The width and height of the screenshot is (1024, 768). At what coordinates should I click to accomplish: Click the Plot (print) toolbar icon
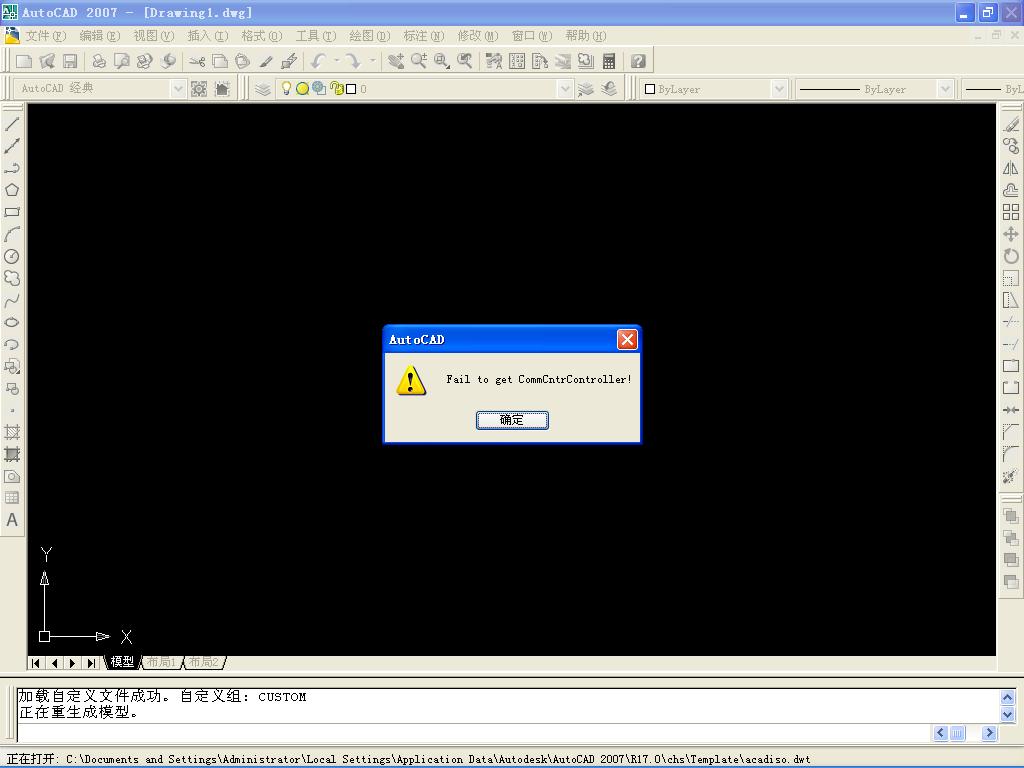[x=99, y=61]
